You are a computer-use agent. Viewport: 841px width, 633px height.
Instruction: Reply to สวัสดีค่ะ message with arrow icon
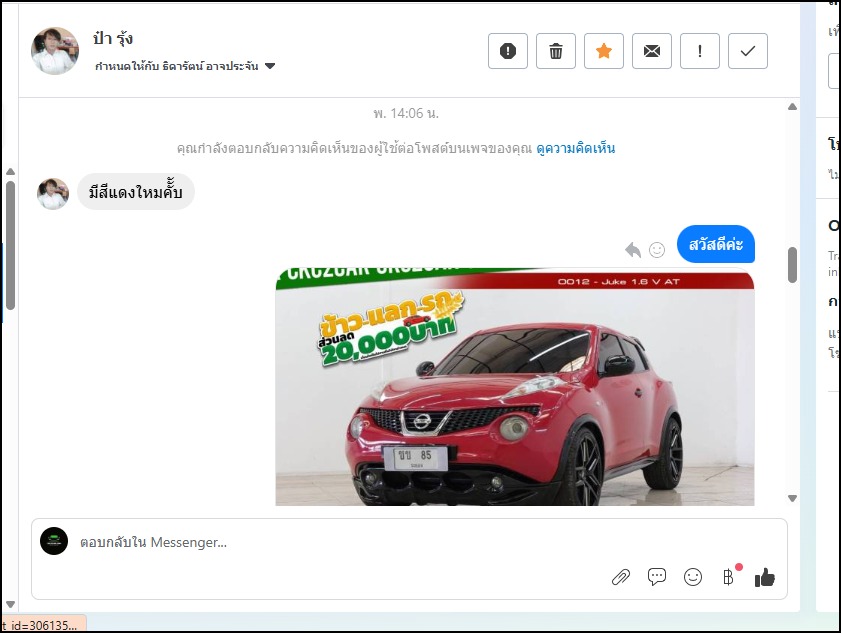(x=633, y=250)
